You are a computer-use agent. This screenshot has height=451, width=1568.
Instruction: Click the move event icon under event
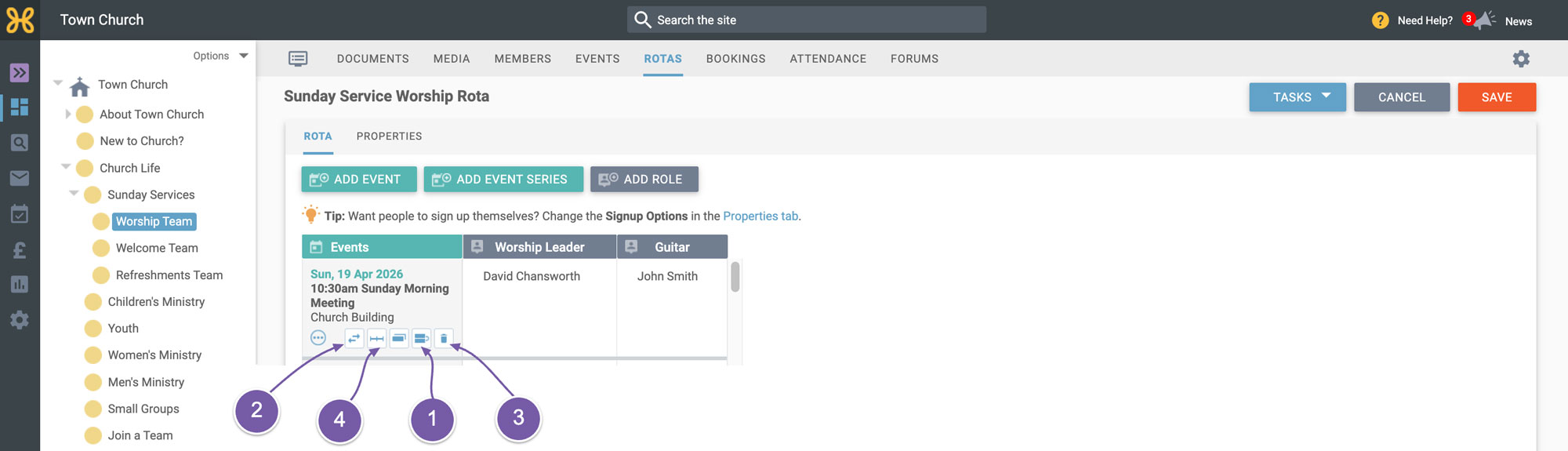(x=421, y=338)
